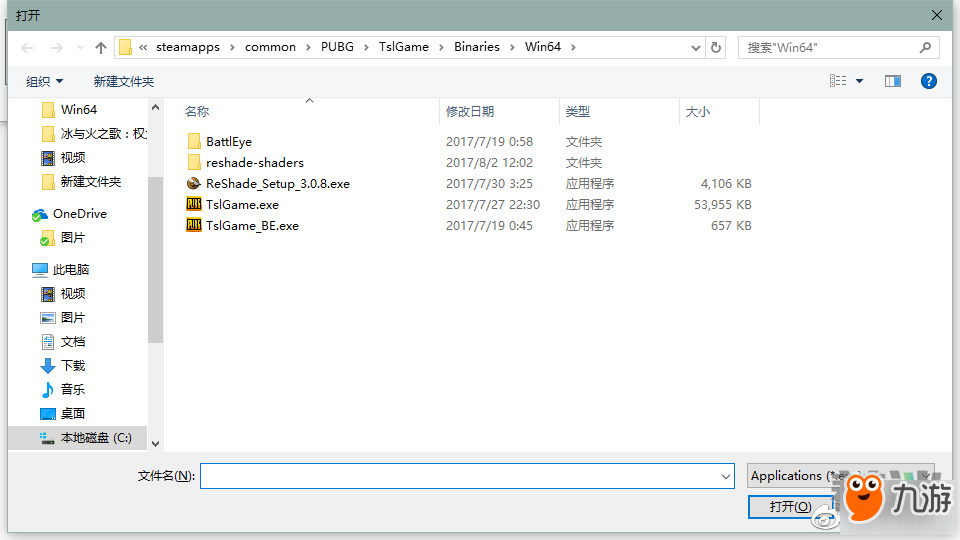
Task: Toggle the preview pane icon
Action: (893, 81)
